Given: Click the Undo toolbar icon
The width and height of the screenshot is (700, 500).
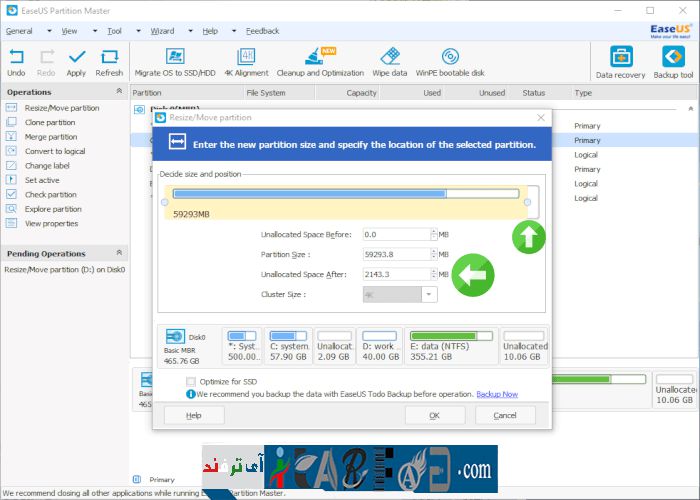Looking at the screenshot, I should (x=16, y=57).
